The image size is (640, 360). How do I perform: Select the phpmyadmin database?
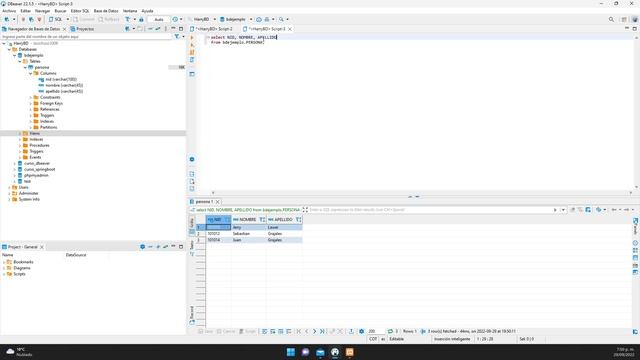click(x=36, y=175)
